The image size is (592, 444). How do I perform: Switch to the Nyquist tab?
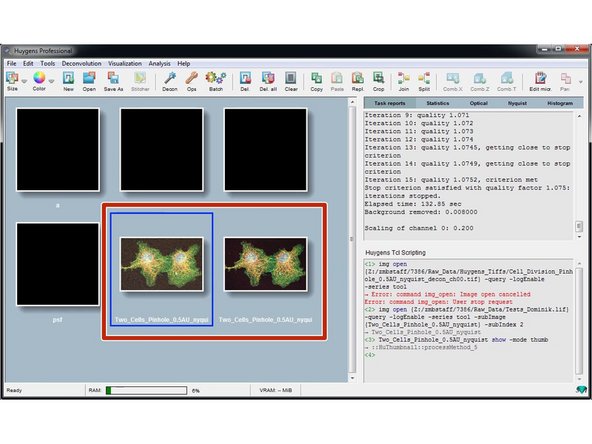(x=517, y=103)
